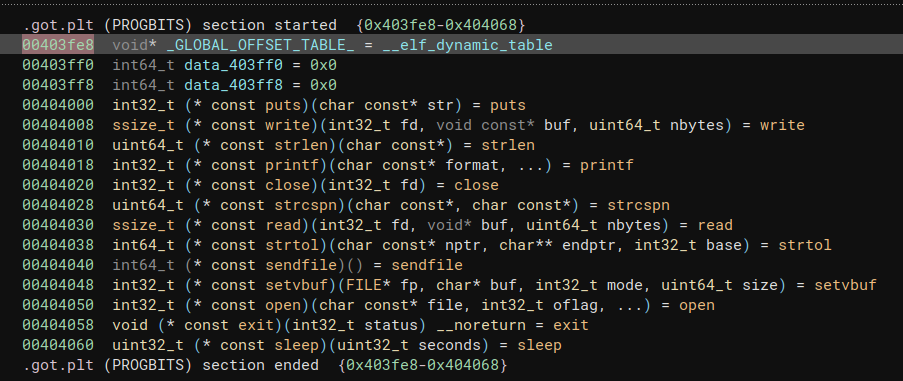Click the section ended address range
This screenshot has height=381, width=903.
(x=423, y=365)
